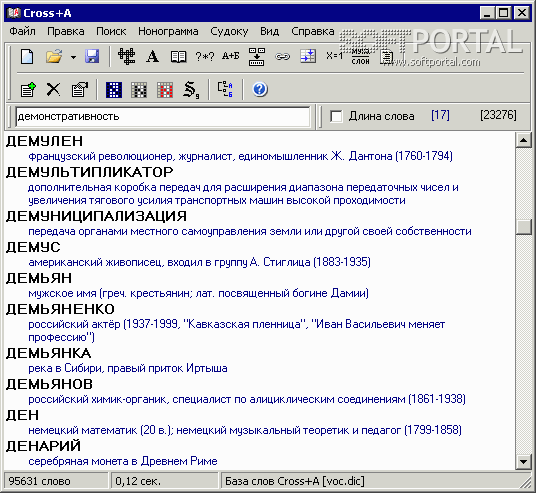Click the word search input field
This screenshot has height=493, width=536.
[163, 117]
